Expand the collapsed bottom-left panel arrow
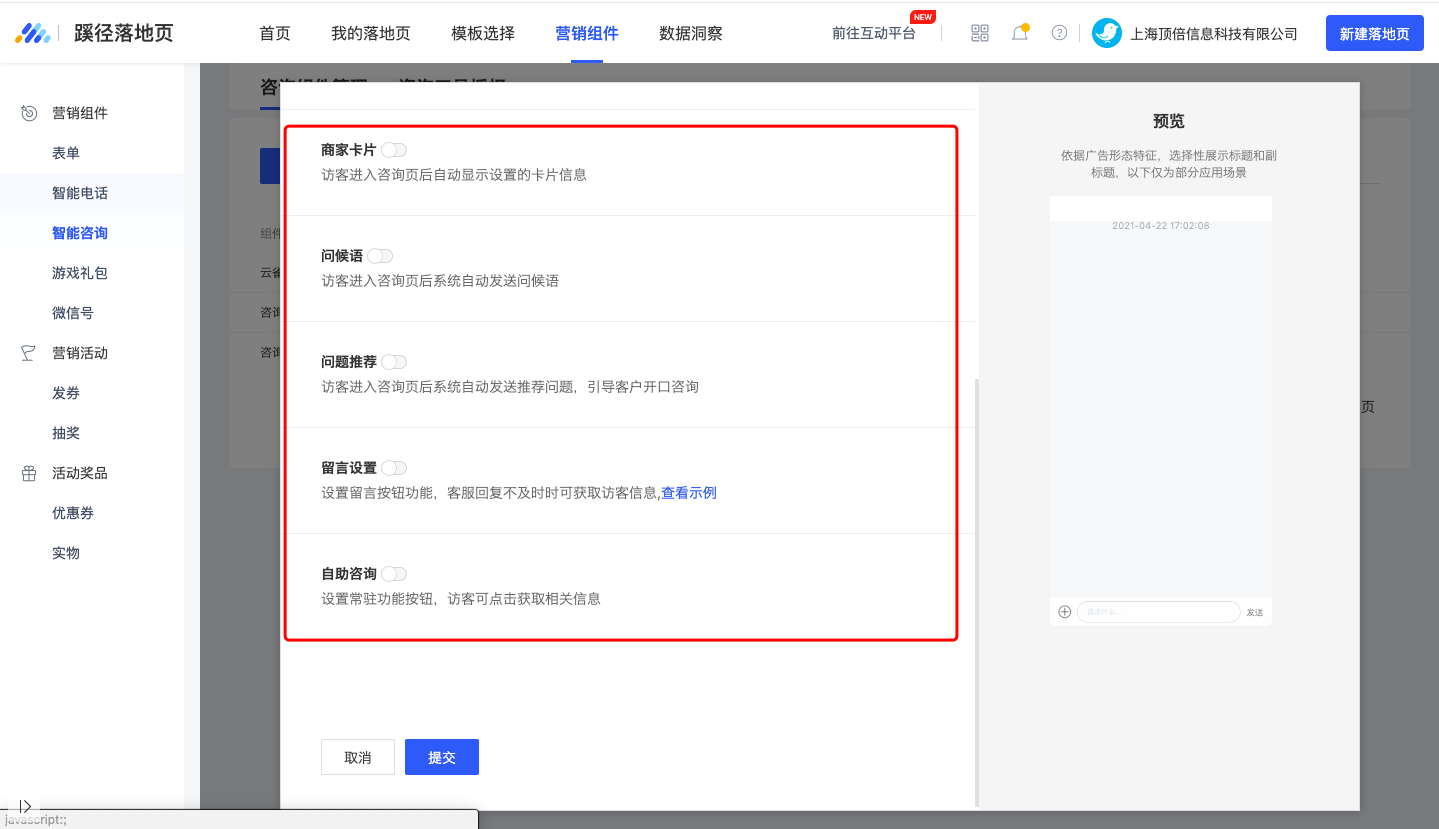 (24, 806)
